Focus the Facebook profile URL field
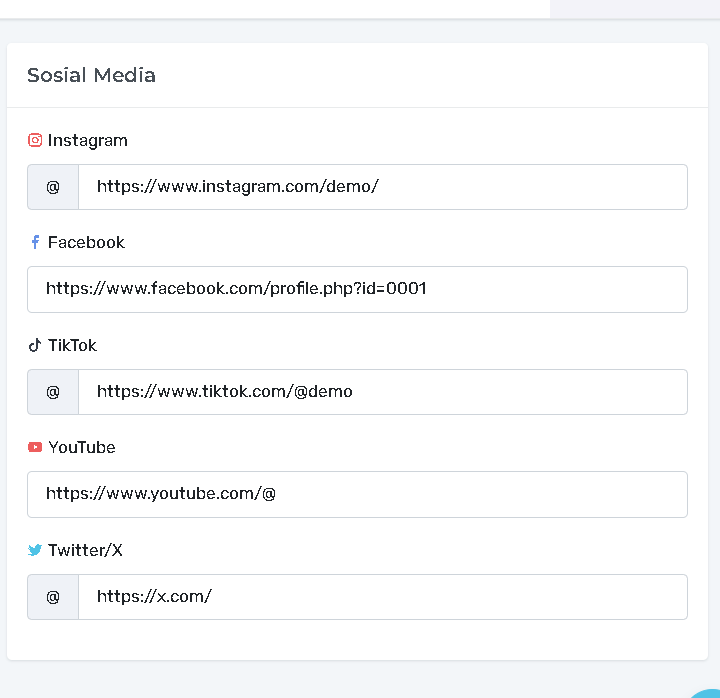Screen dimensions: 720x698 tap(357, 289)
